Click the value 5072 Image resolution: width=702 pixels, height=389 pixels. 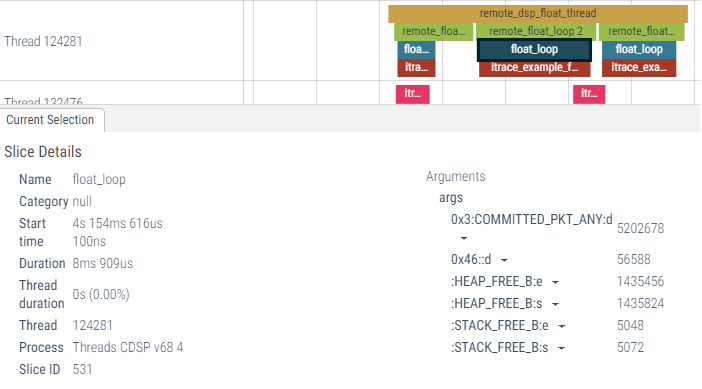(x=630, y=347)
